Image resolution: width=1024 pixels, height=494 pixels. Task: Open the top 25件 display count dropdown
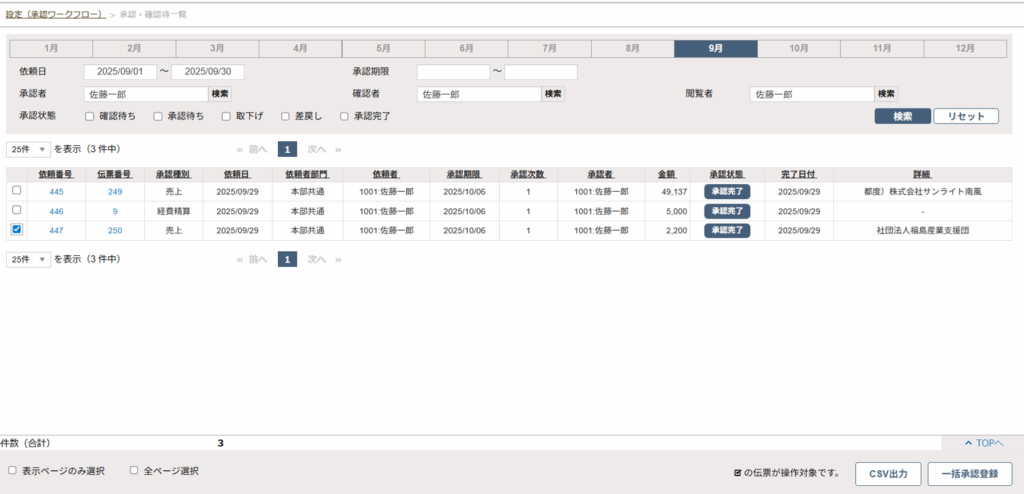coord(29,149)
